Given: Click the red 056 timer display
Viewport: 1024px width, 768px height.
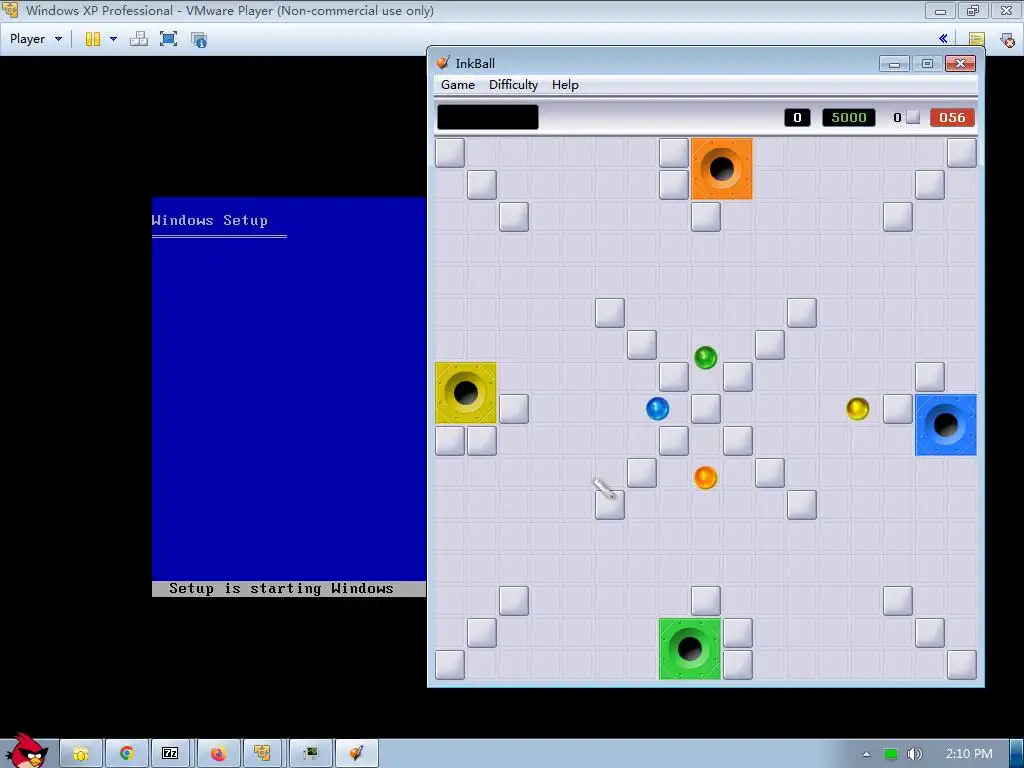Looking at the screenshot, I should click(x=952, y=118).
